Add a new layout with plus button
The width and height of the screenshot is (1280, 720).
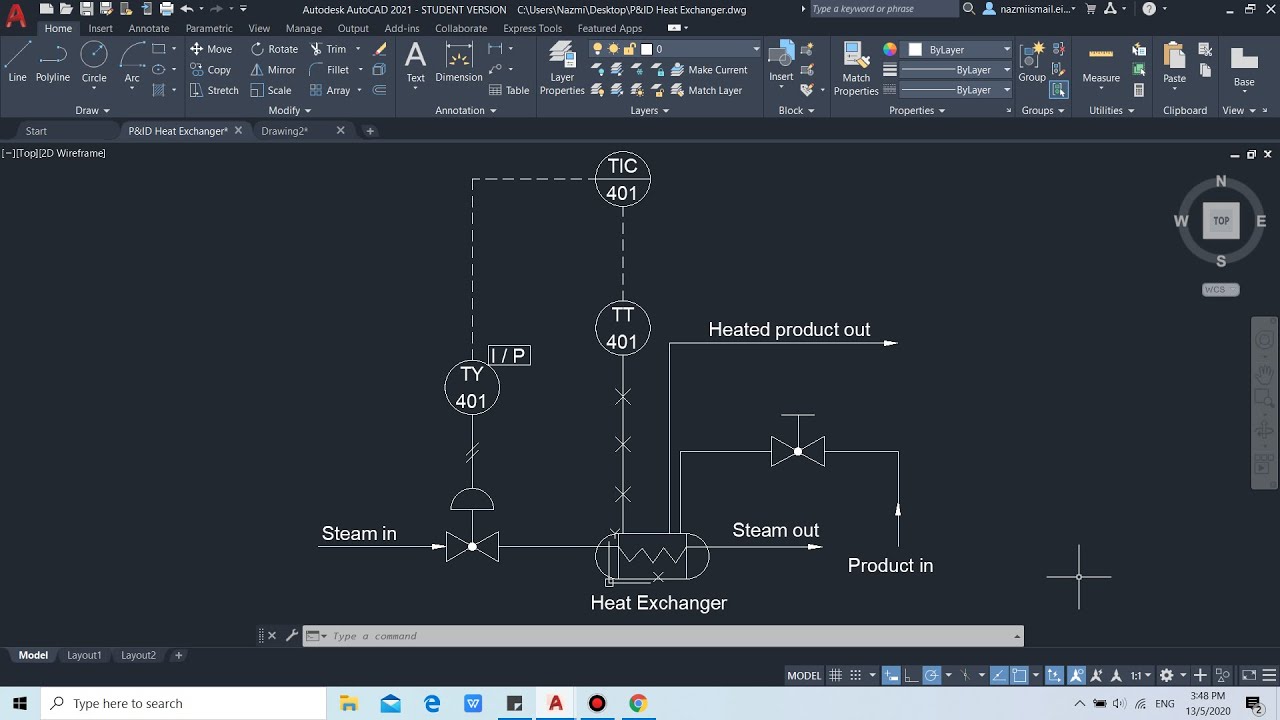[179, 655]
